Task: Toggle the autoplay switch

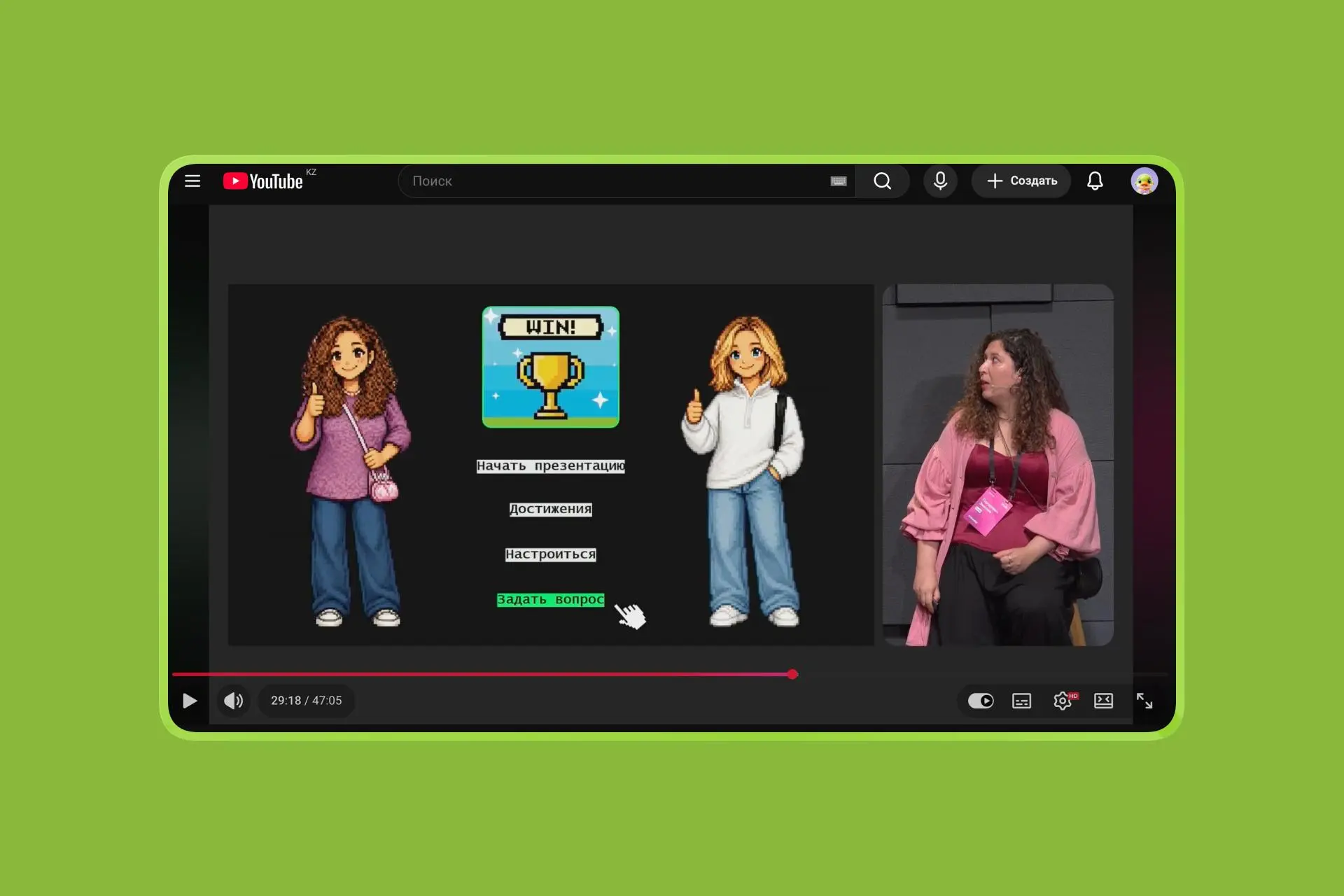Action: click(x=981, y=701)
